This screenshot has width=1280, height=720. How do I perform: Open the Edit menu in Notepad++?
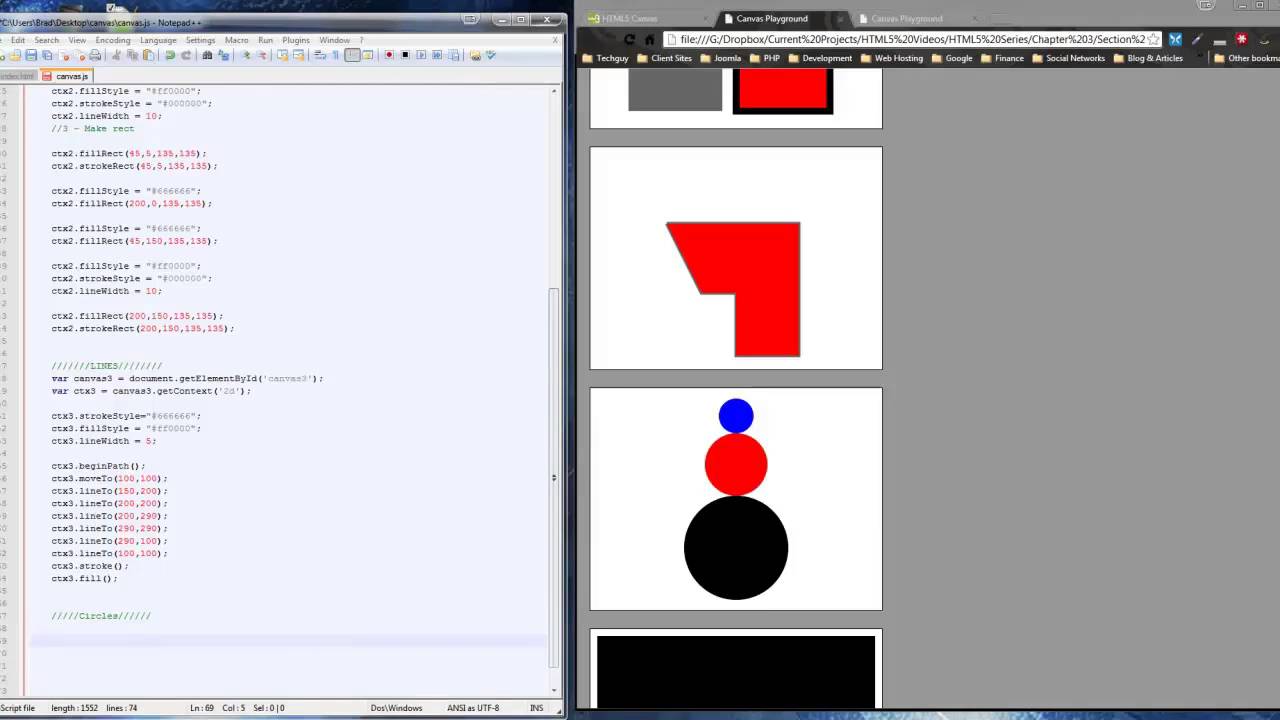[x=18, y=40]
